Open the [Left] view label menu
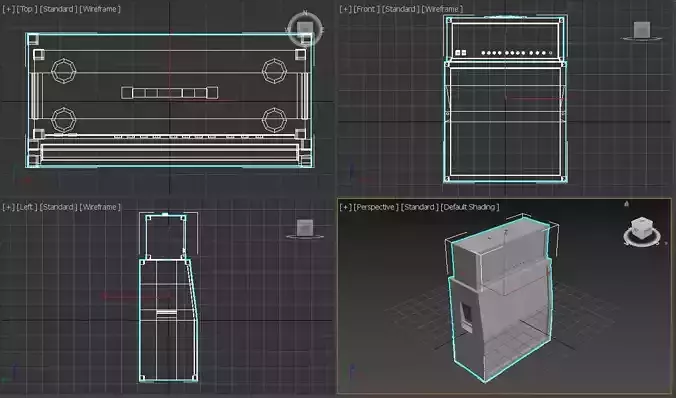Image resolution: width=676 pixels, height=398 pixels. (27, 207)
